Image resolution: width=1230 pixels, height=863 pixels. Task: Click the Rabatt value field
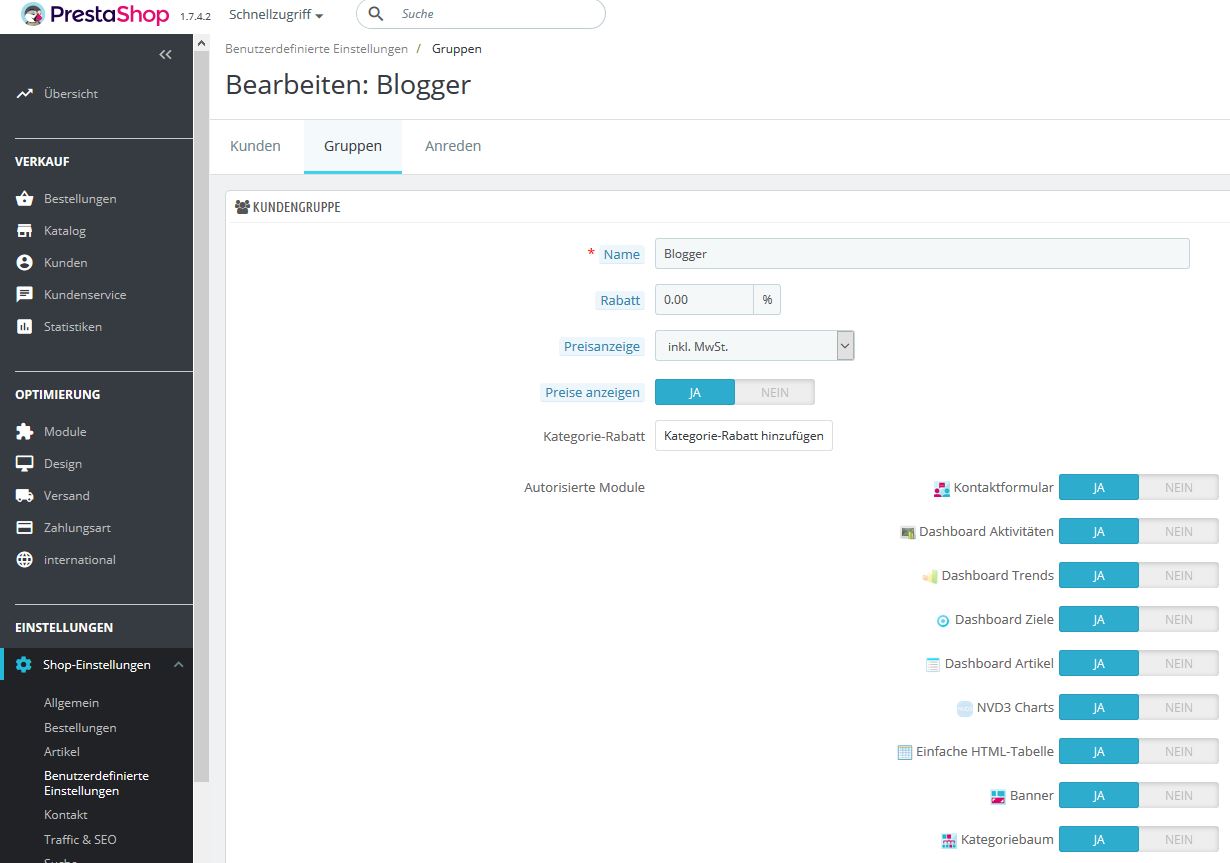click(704, 300)
